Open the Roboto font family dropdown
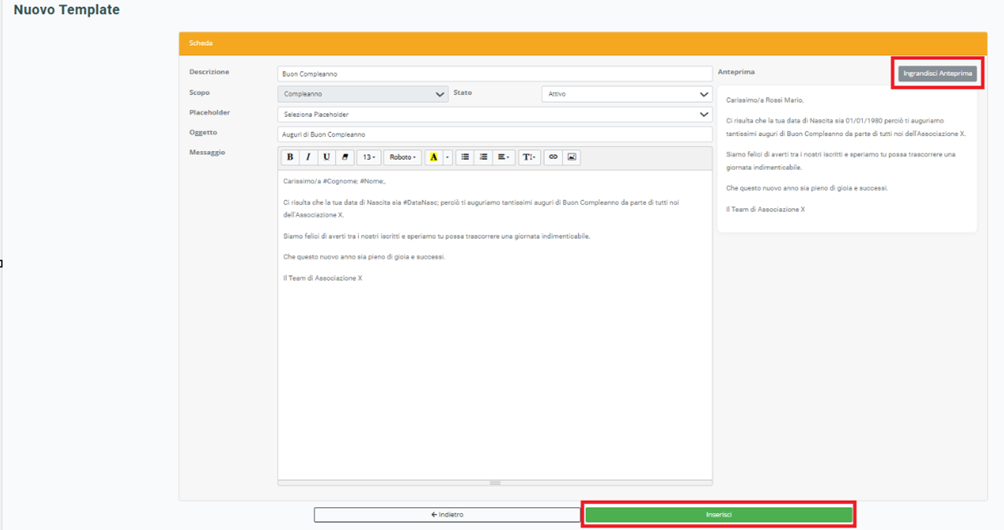 [x=402, y=157]
